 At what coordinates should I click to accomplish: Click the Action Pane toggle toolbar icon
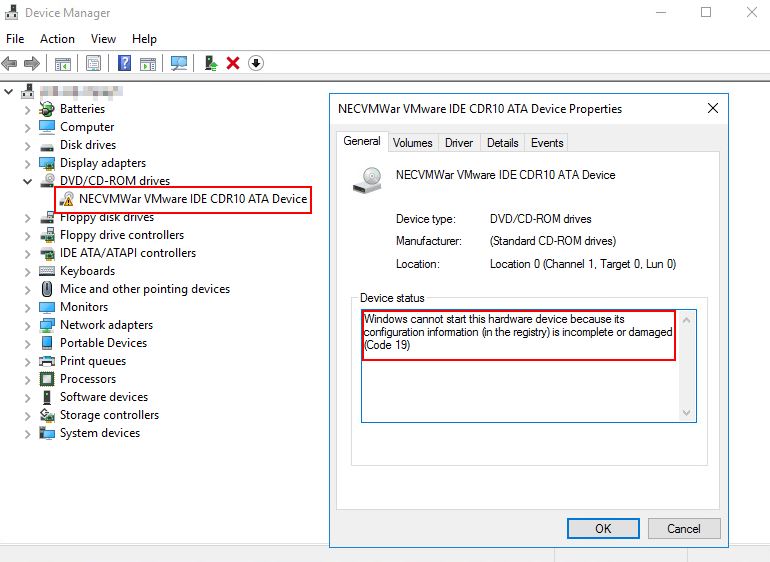tap(148, 63)
